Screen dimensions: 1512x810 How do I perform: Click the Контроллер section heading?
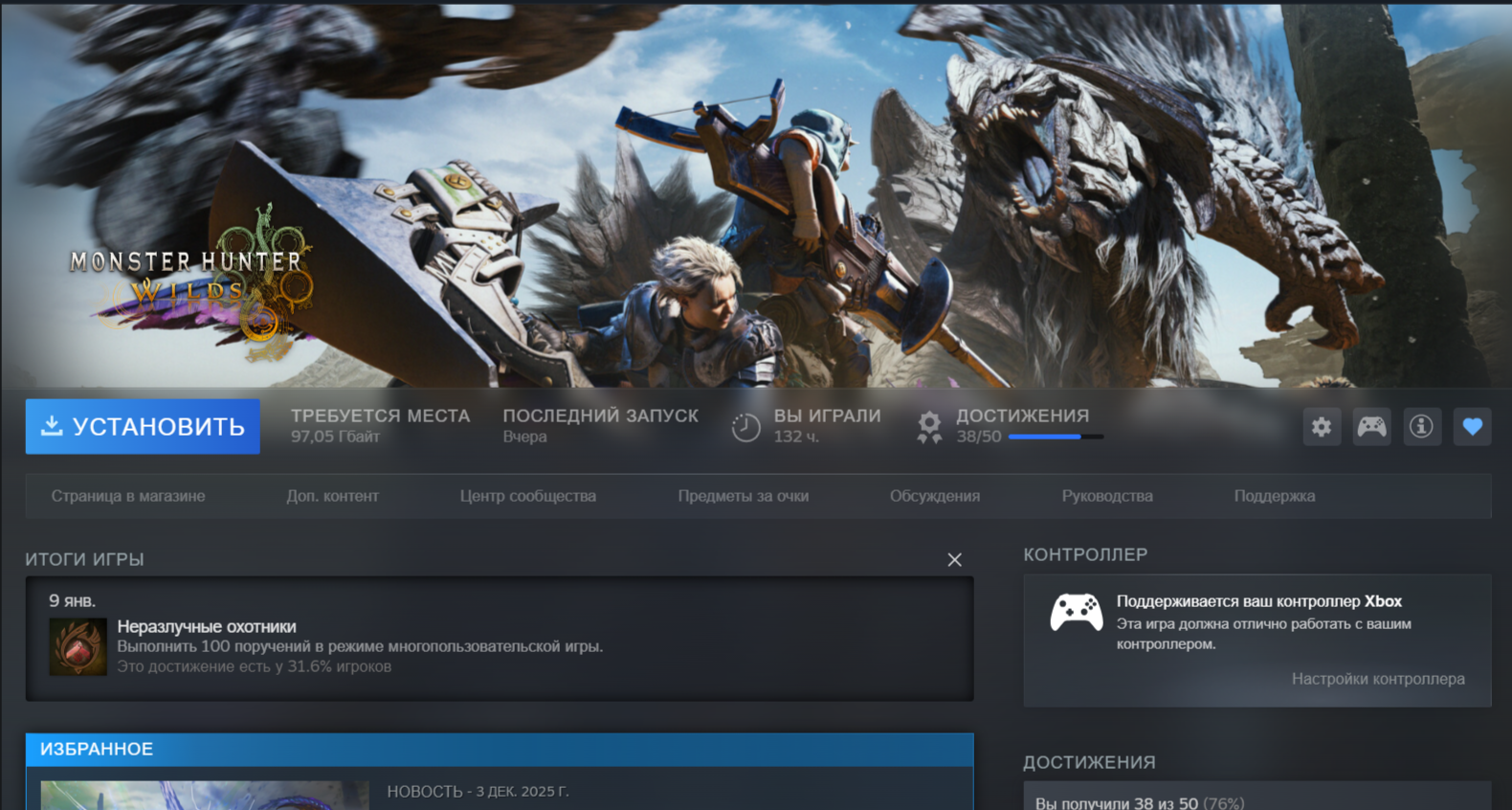[1085, 554]
